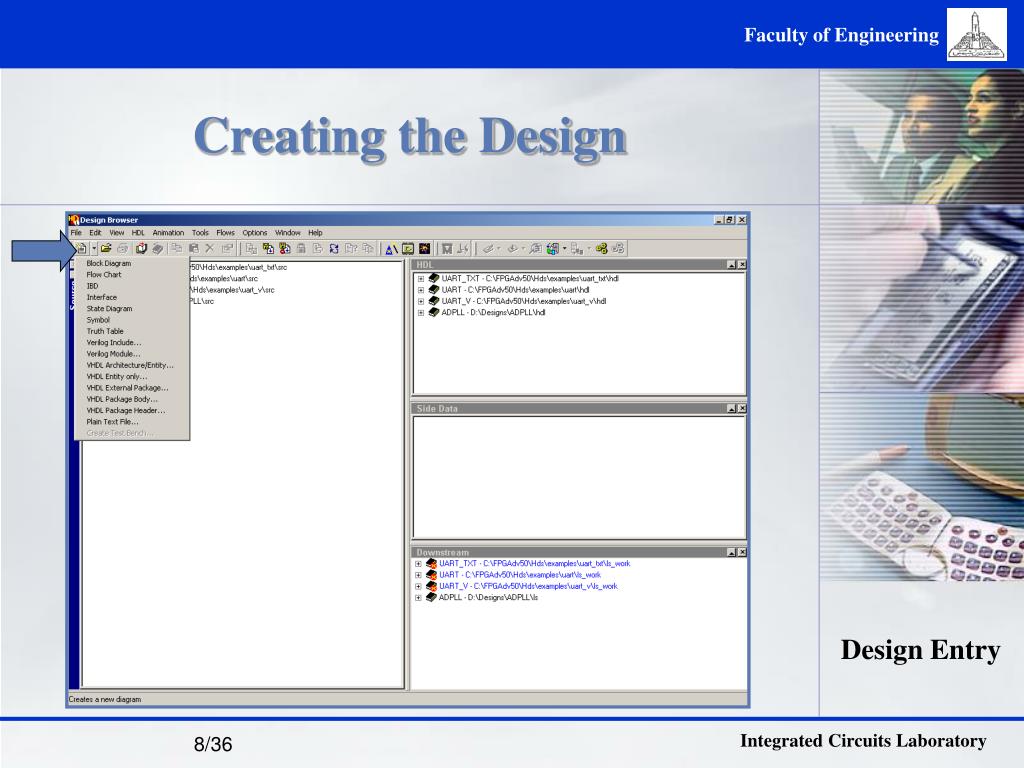The height and width of the screenshot is (768, 1024).
Task: Expand the ADPLL entry in the Downstream panel
Action: (x=418, y=596)
